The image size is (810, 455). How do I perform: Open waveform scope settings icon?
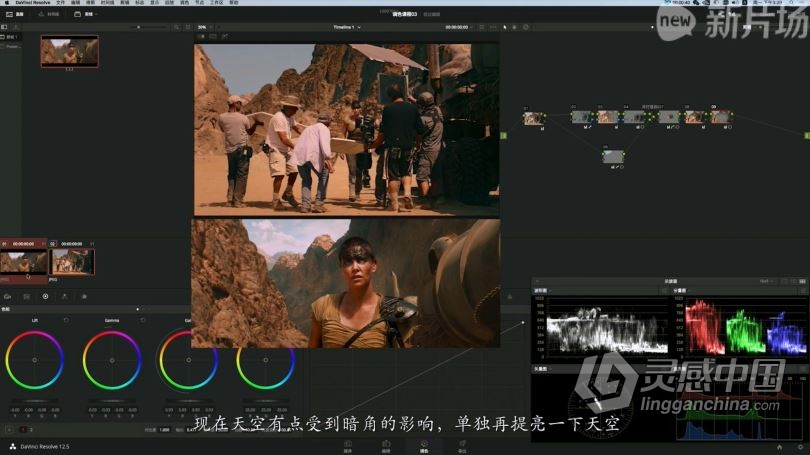(664, 291)
